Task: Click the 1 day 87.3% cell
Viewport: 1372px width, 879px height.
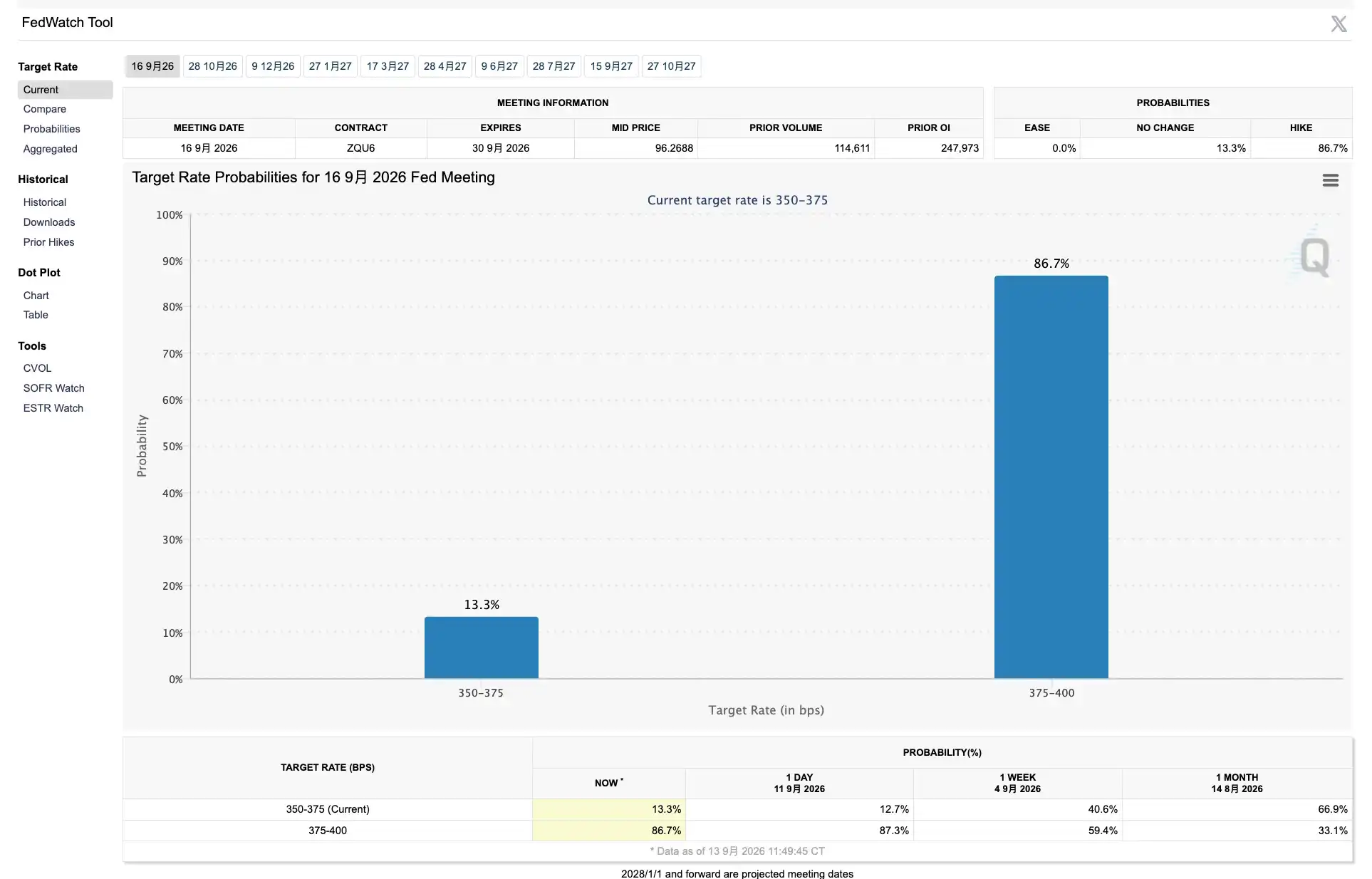Action: pos(799,831)
